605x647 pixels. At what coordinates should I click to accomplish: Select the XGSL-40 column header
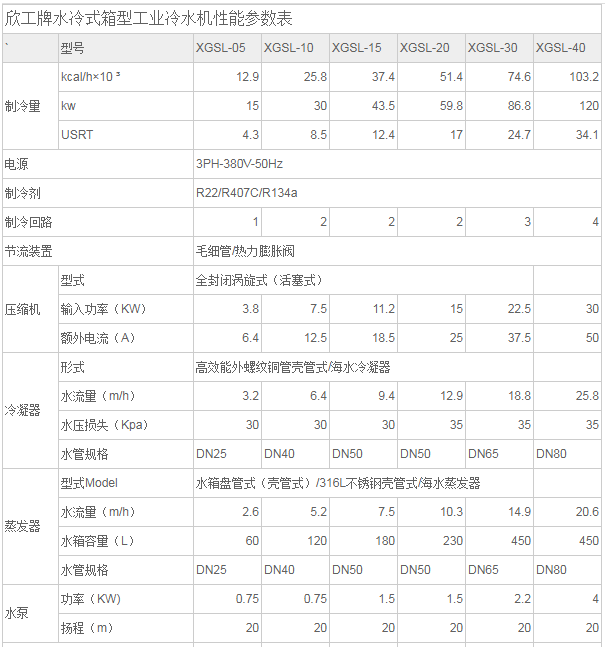561,48
